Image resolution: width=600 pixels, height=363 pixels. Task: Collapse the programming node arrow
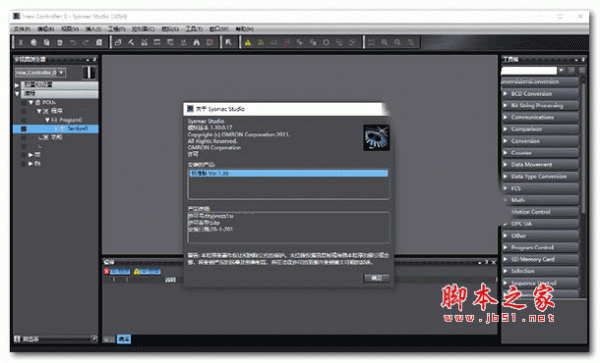click(x=17, y=93)
